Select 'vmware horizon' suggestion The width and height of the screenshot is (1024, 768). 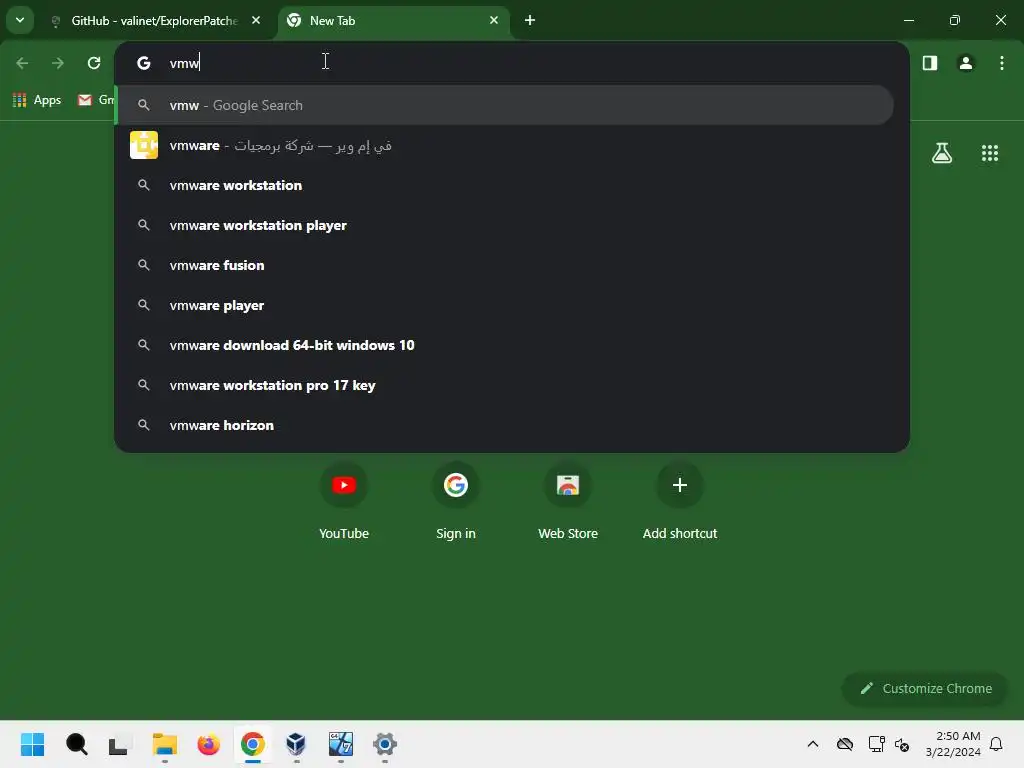pyautogui.click(x=511, y=425)
